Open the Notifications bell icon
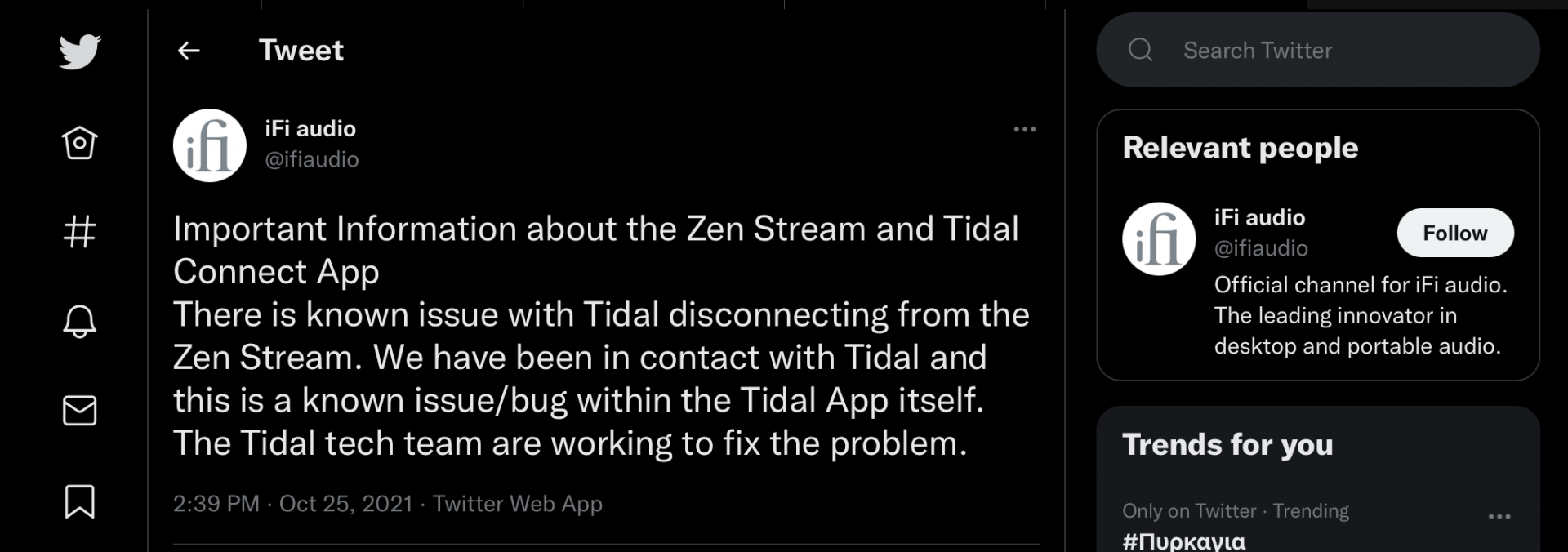 pos(80,321)
